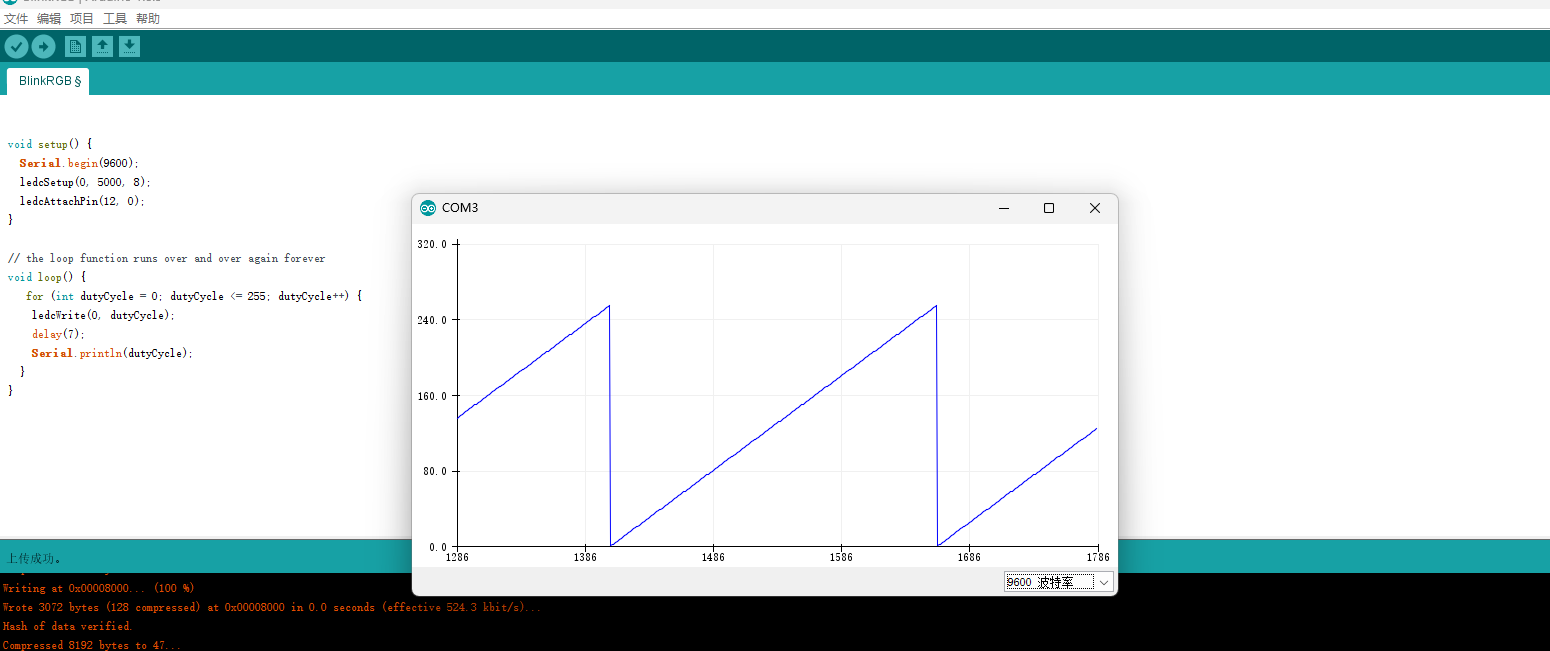Click the 80.0 y-axis label
This screenshot has width=1550, height=651.
tap(435, 472)
